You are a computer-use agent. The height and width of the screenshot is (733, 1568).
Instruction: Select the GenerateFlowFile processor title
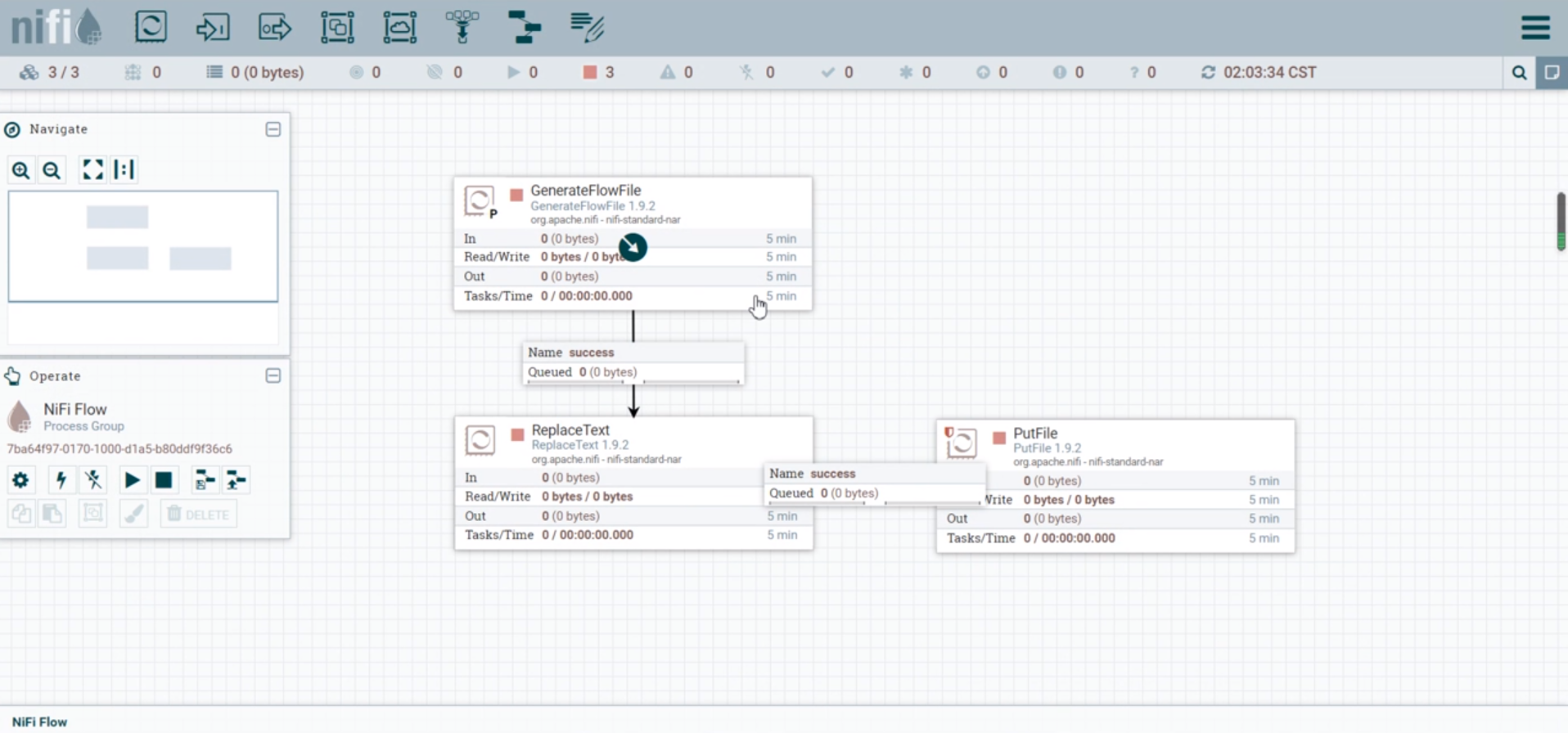(x=585, y=191)
